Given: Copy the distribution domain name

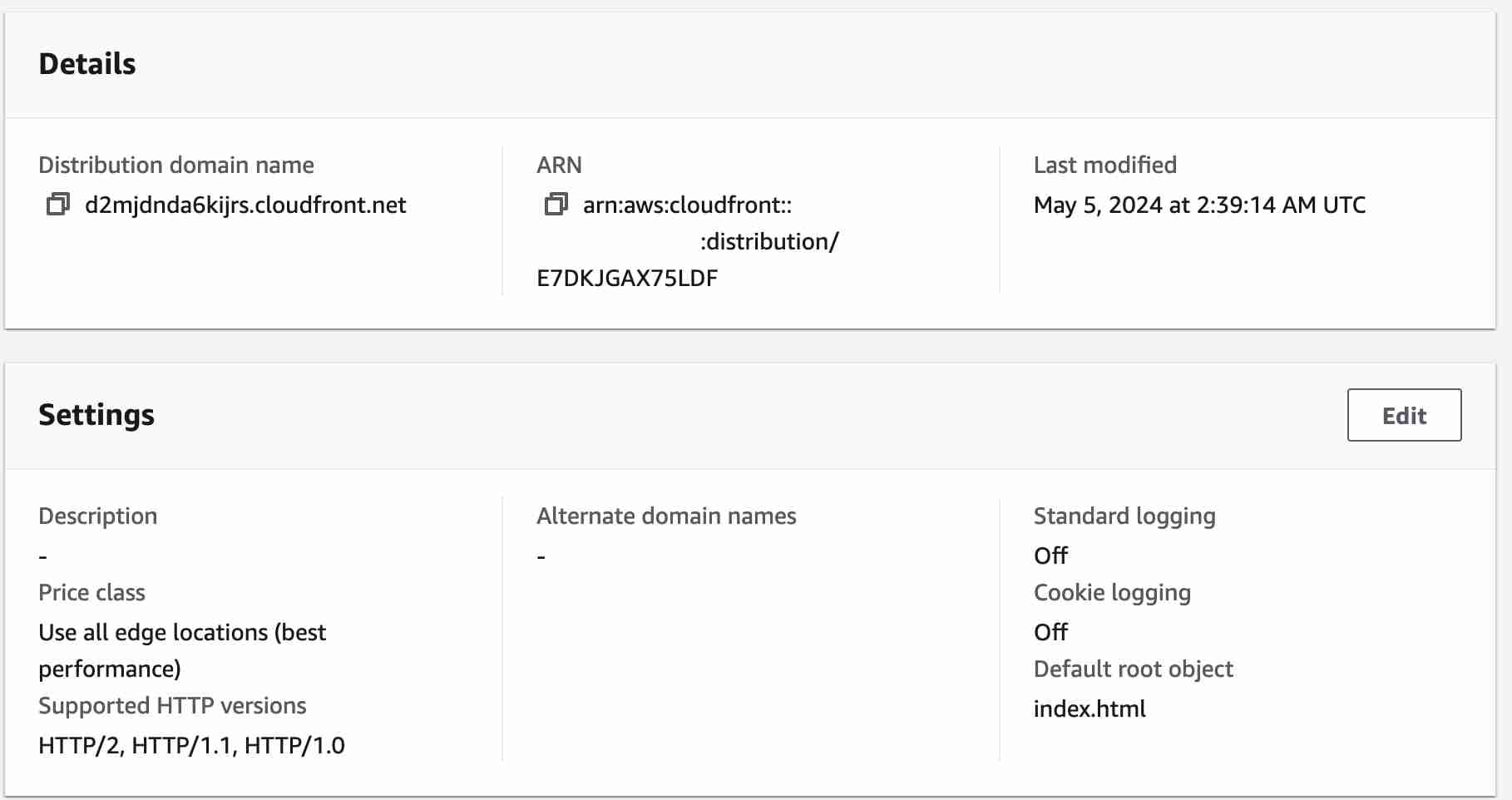Looking at the screenshot, I should (57, 205).
